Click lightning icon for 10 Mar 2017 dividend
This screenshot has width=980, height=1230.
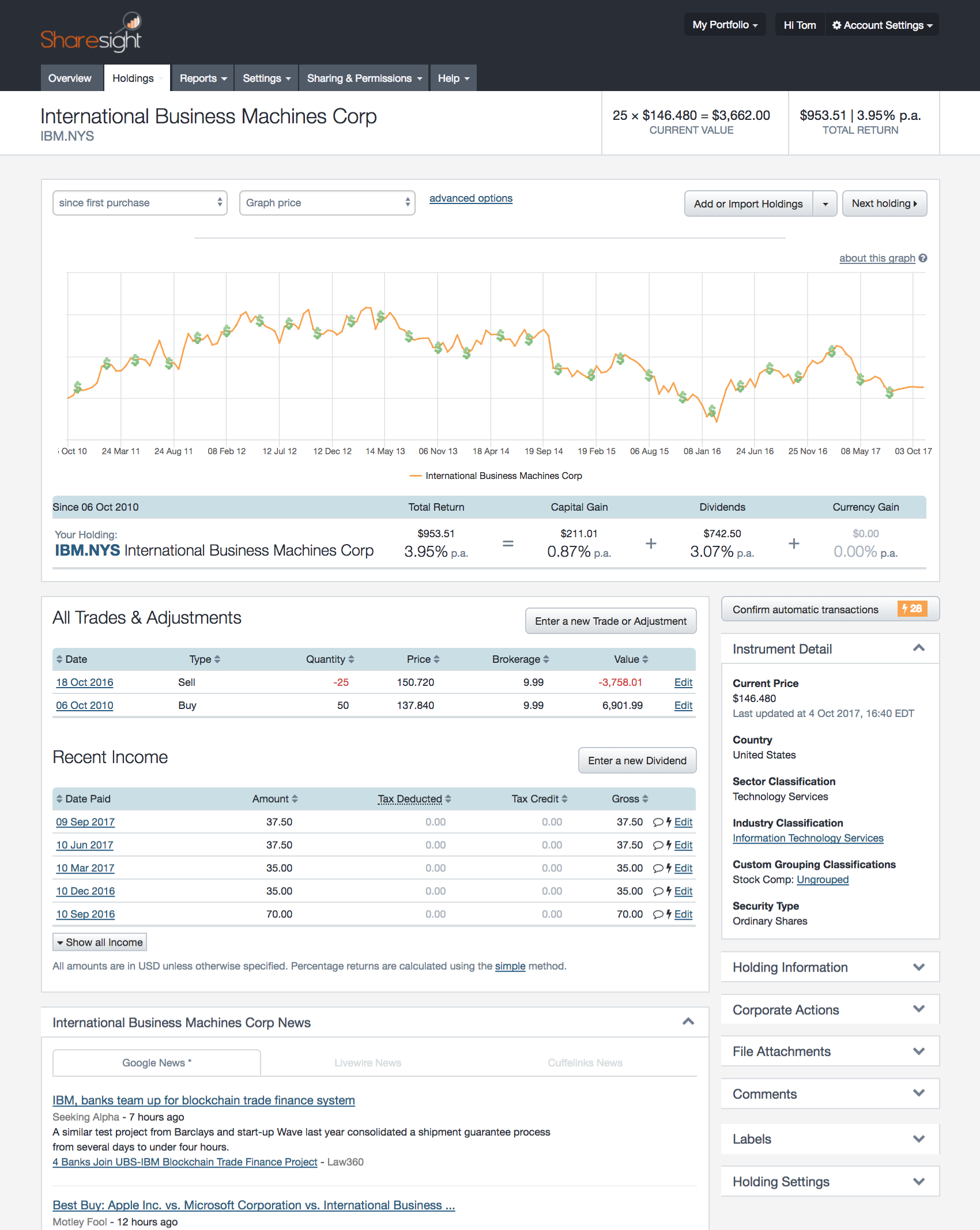[x=669, y=868]
